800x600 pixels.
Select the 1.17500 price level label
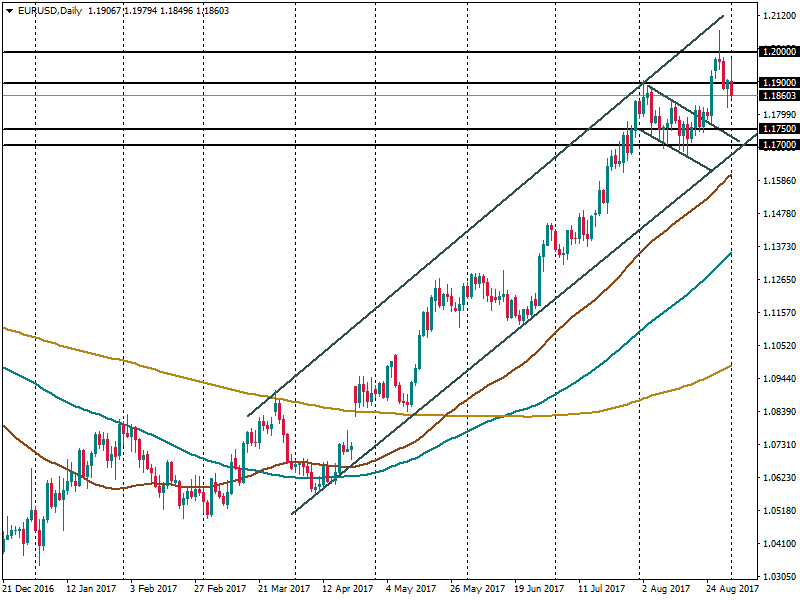tap(778, 129)
